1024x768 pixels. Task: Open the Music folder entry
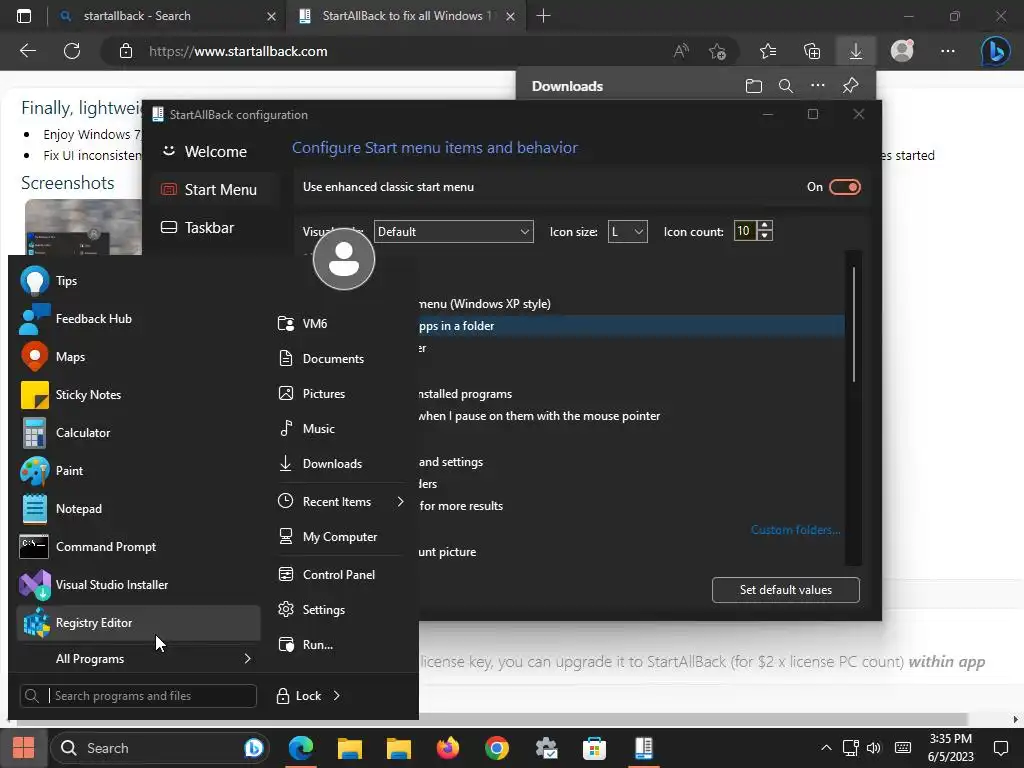[x=340, y=428]
